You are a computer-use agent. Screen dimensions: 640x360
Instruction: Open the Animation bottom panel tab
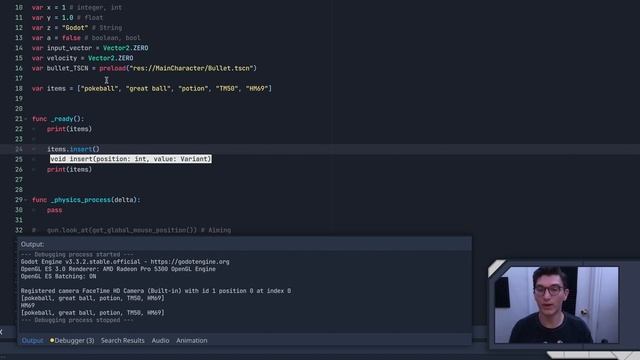(x=192, y=340)
